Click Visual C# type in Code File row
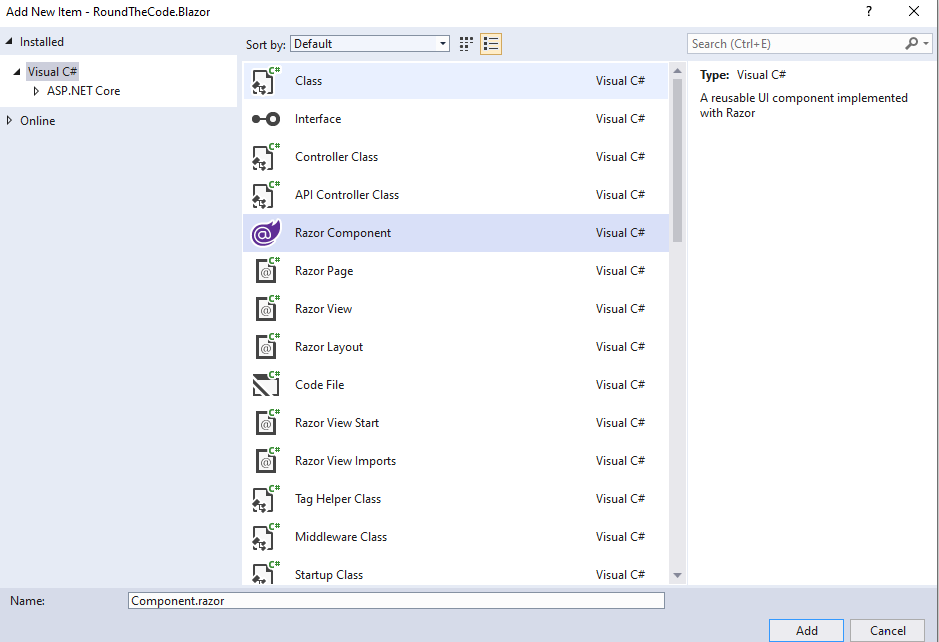Image resolution: width=939 pixels, height=642 pixels. (x=620, y=384)
